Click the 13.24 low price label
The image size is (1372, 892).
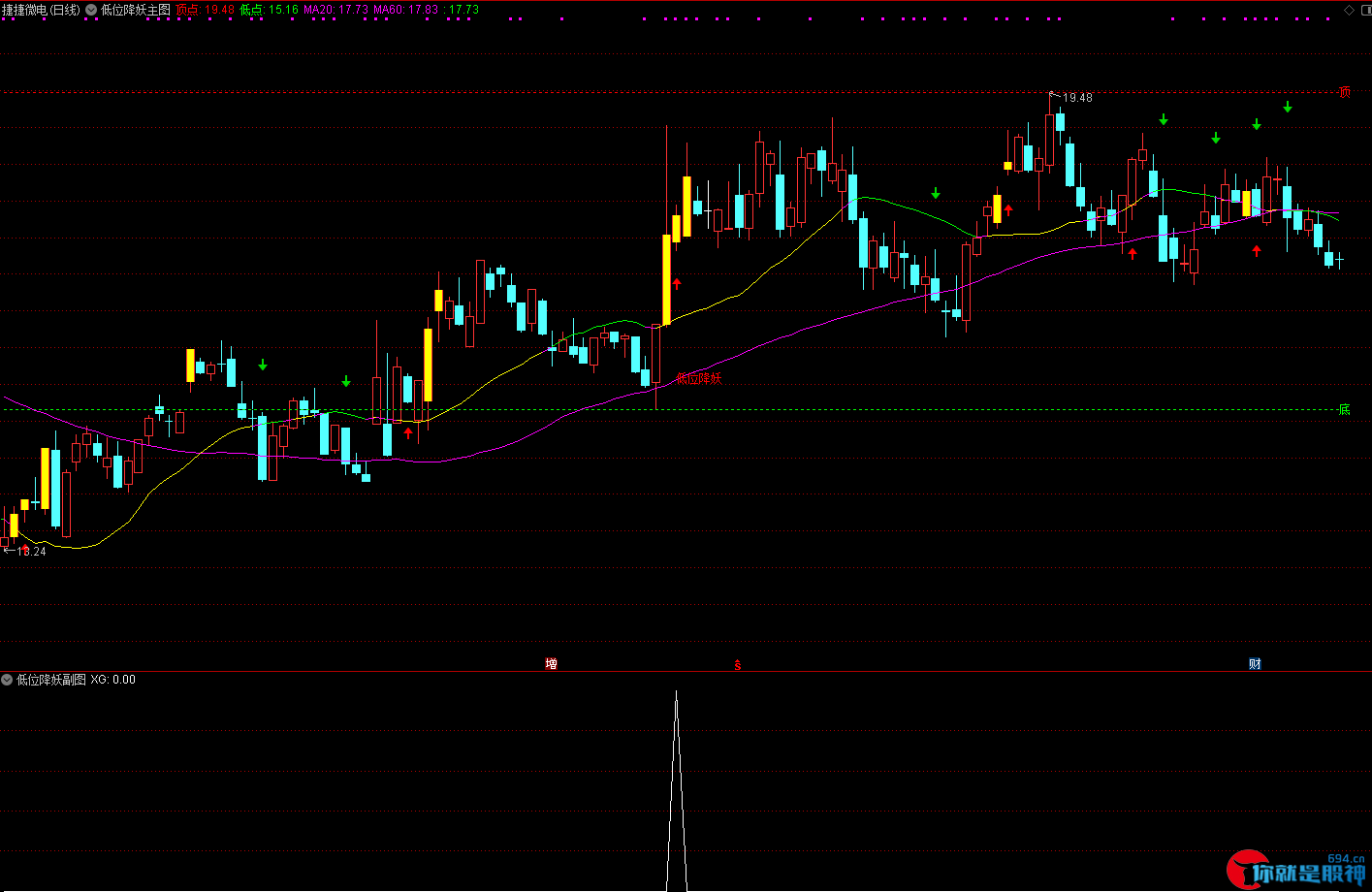pos(32,552)
